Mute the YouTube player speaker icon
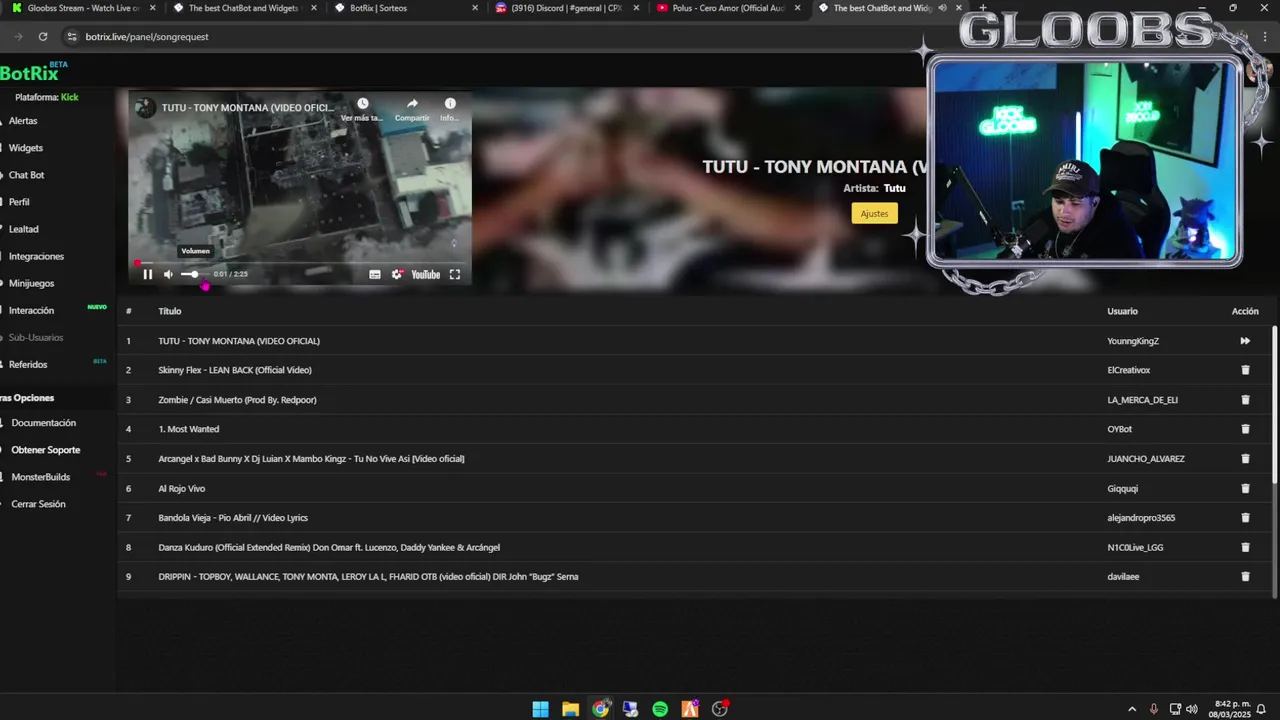 point(168,274)
